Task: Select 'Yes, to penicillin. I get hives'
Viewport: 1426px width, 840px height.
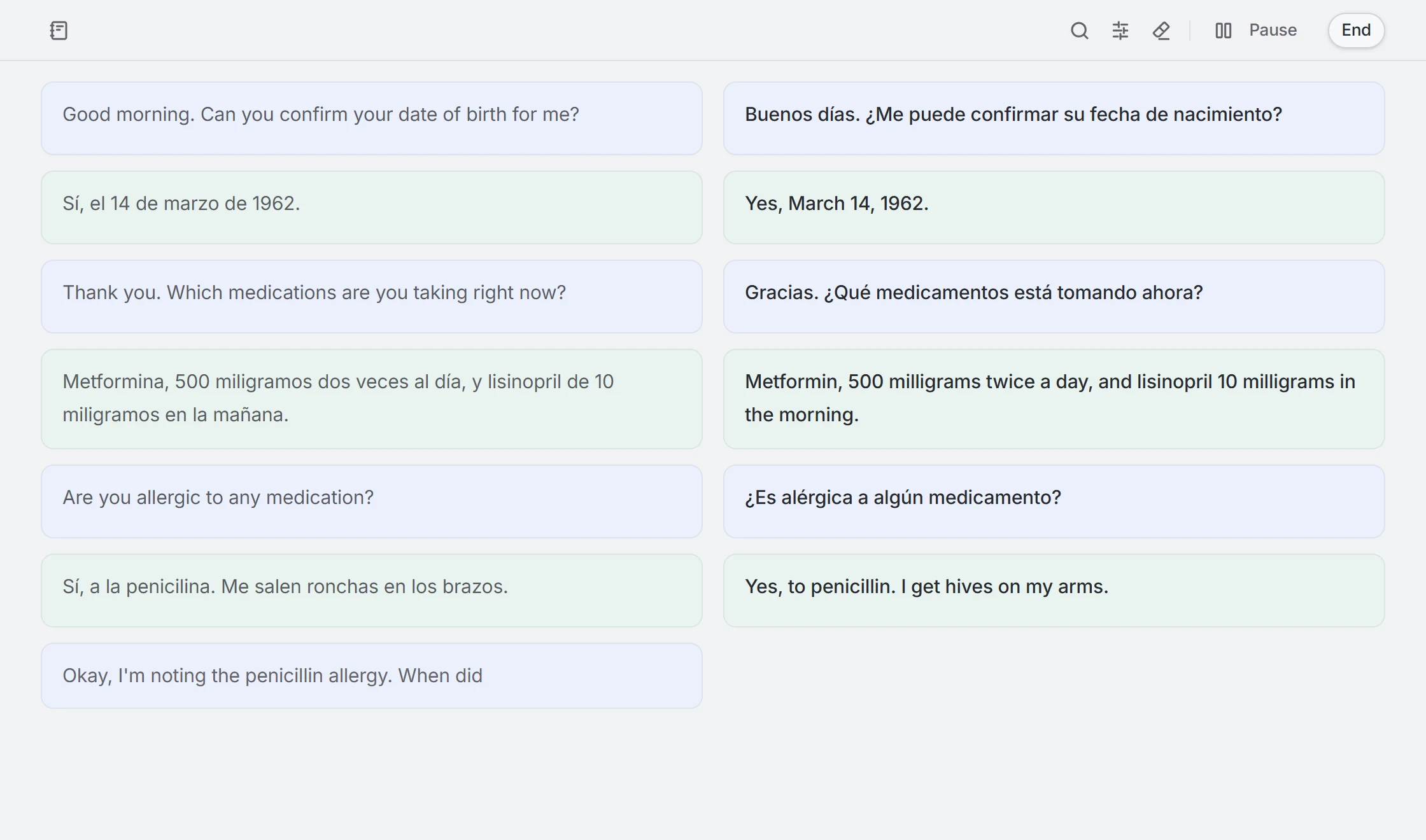Action: pyautogui.click(x=1054, y=591)
